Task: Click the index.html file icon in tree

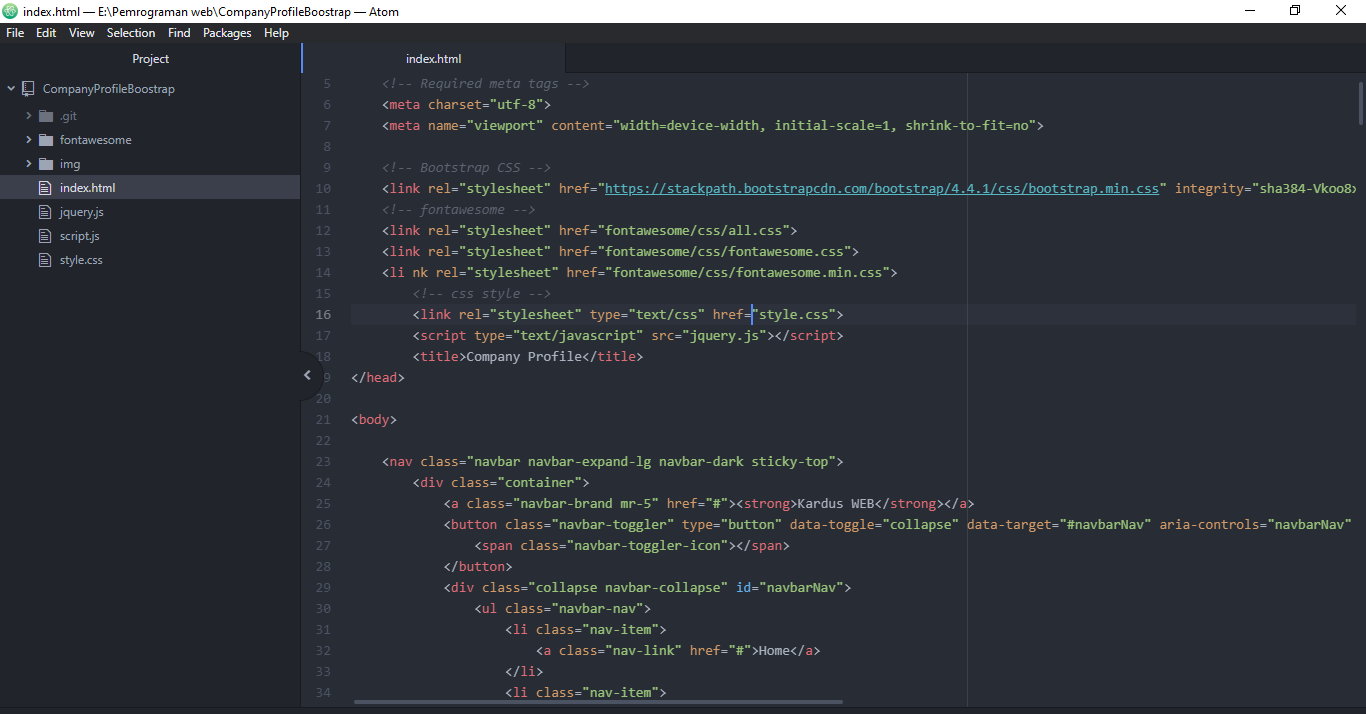Action: pos(45,187)
